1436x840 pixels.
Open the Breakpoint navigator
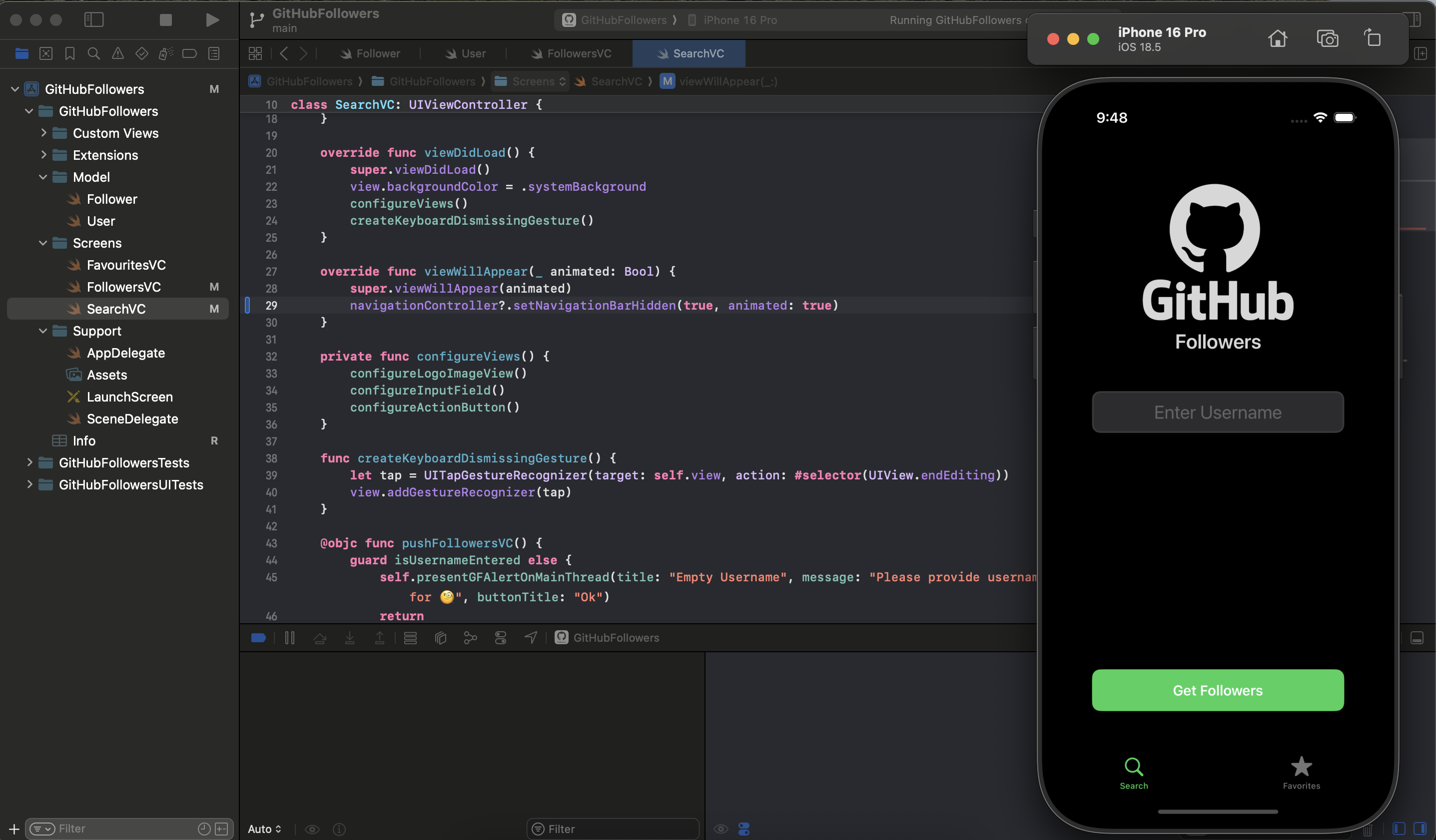[x=190, y=53]
